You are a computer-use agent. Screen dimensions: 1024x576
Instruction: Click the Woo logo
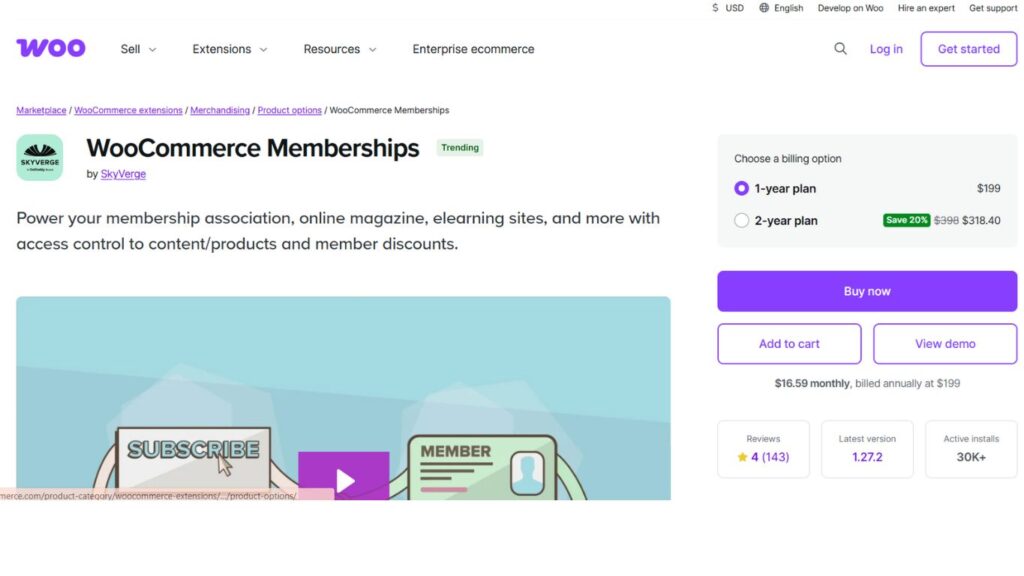pyautogui.click(x=50, y=48)
